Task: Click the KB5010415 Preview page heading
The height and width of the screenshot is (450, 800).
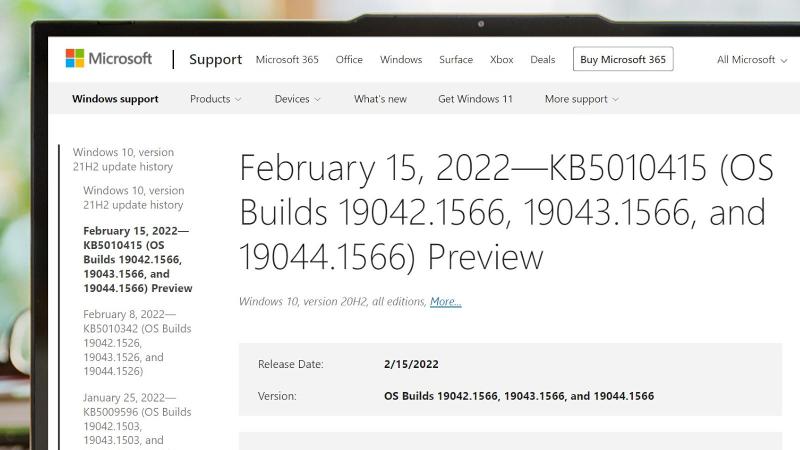Action: tap(506, 212)
